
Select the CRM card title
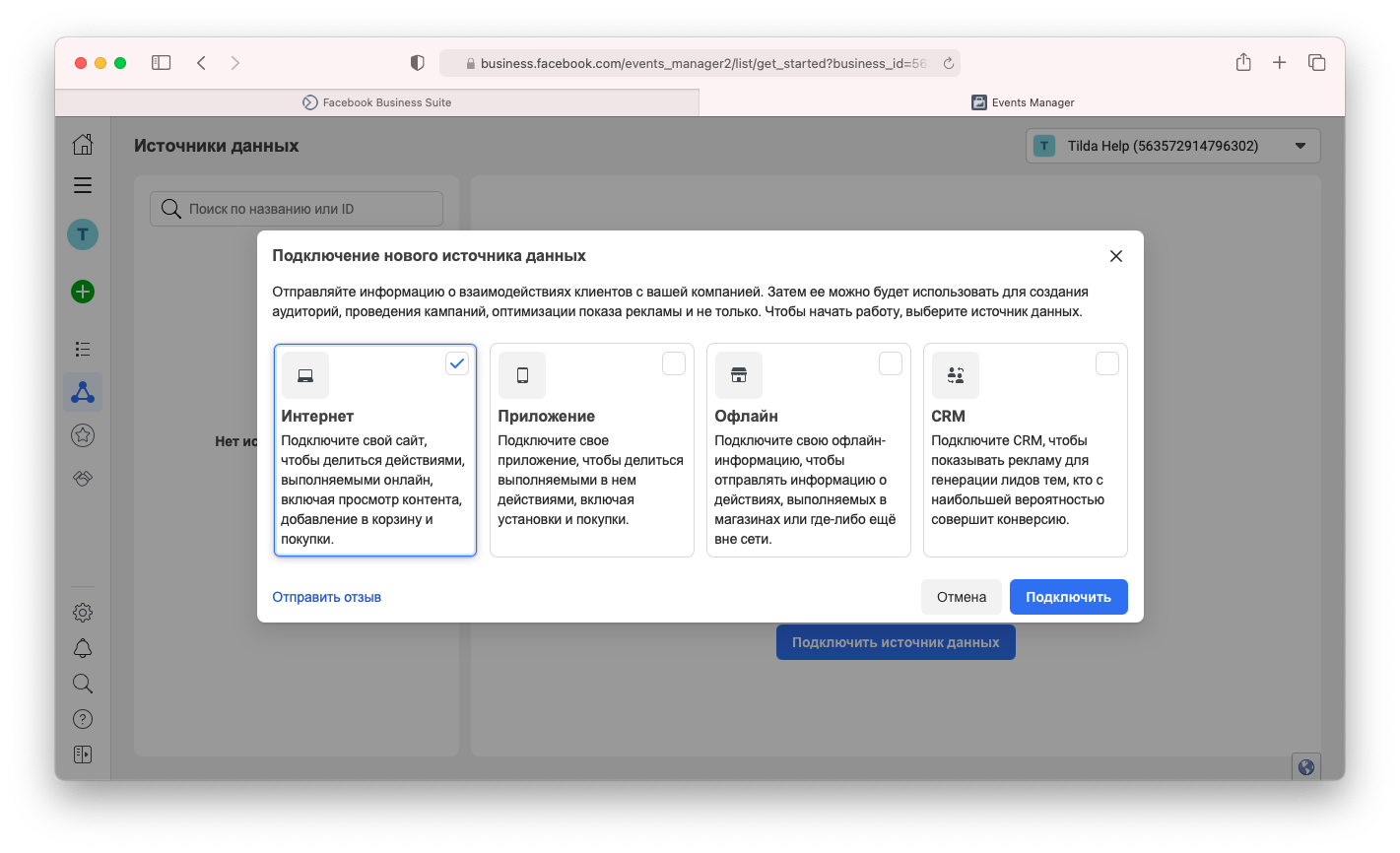(949, 416)
